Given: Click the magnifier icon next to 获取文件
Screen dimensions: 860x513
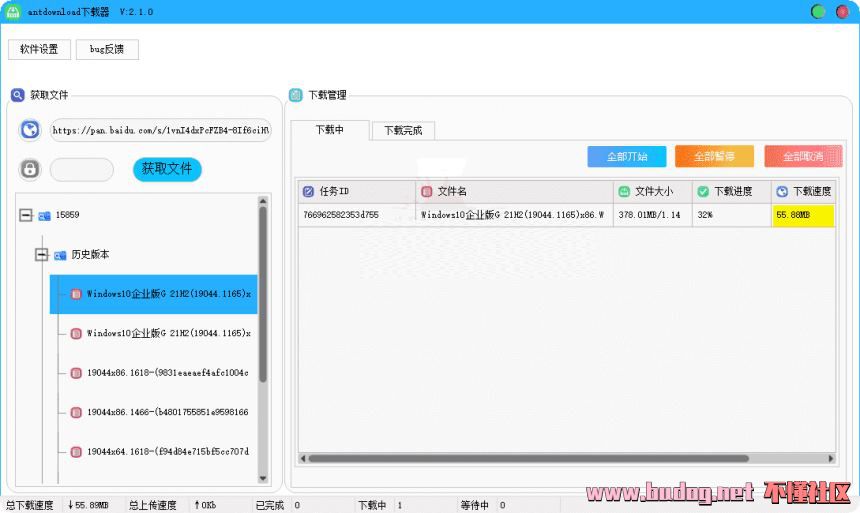Looking at the screenshot, I should [x=18, y=95].
